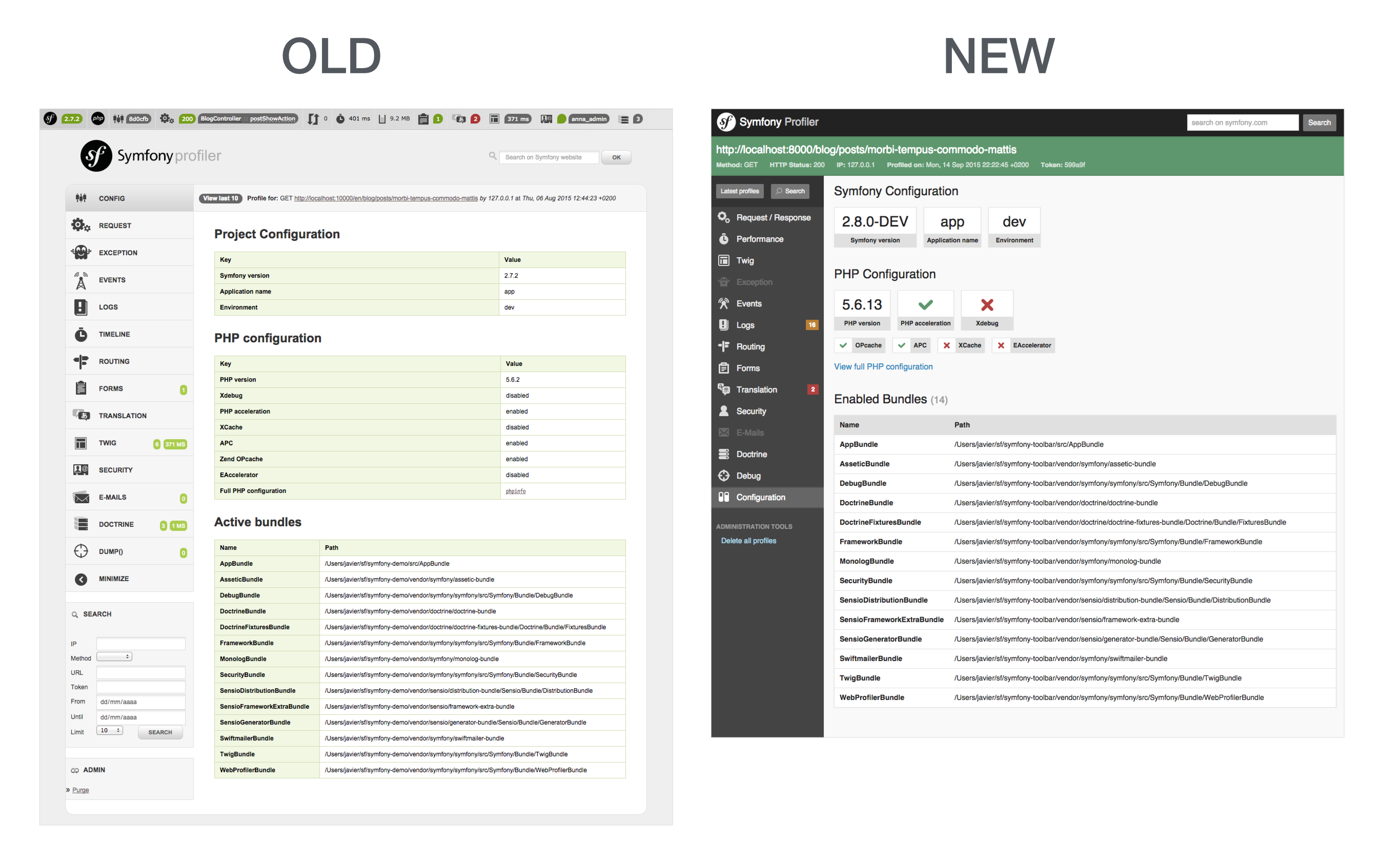The height and width of the screenshot is (868, 1384).
Task: Open Logs panel with 16 badge
Action: coord(767,325)
